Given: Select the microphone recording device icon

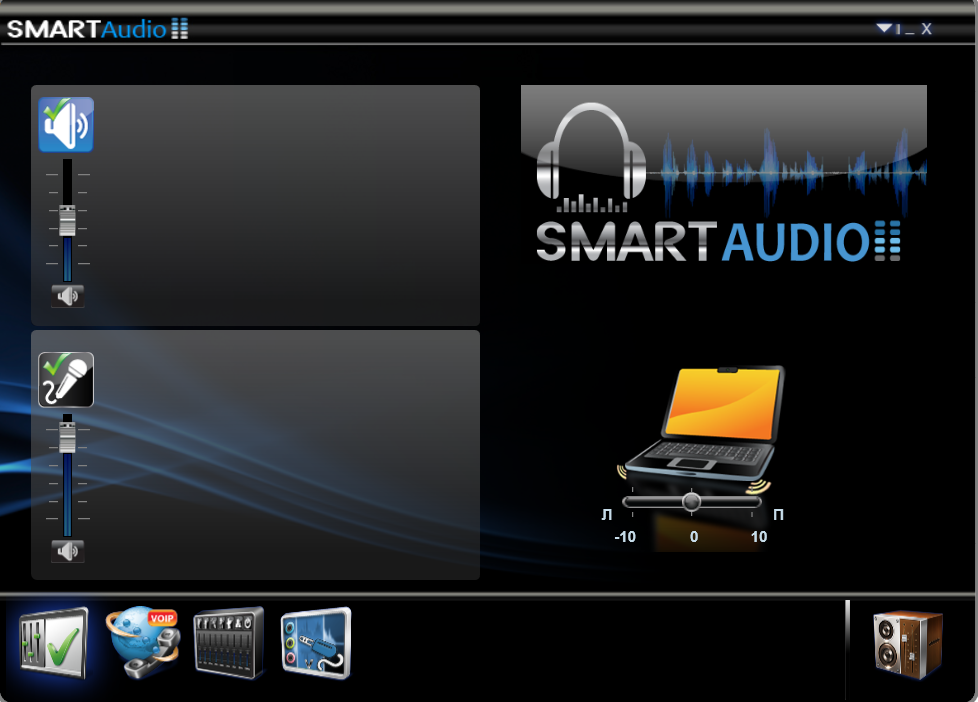Looking at the screenshot, I should (66, 380).
